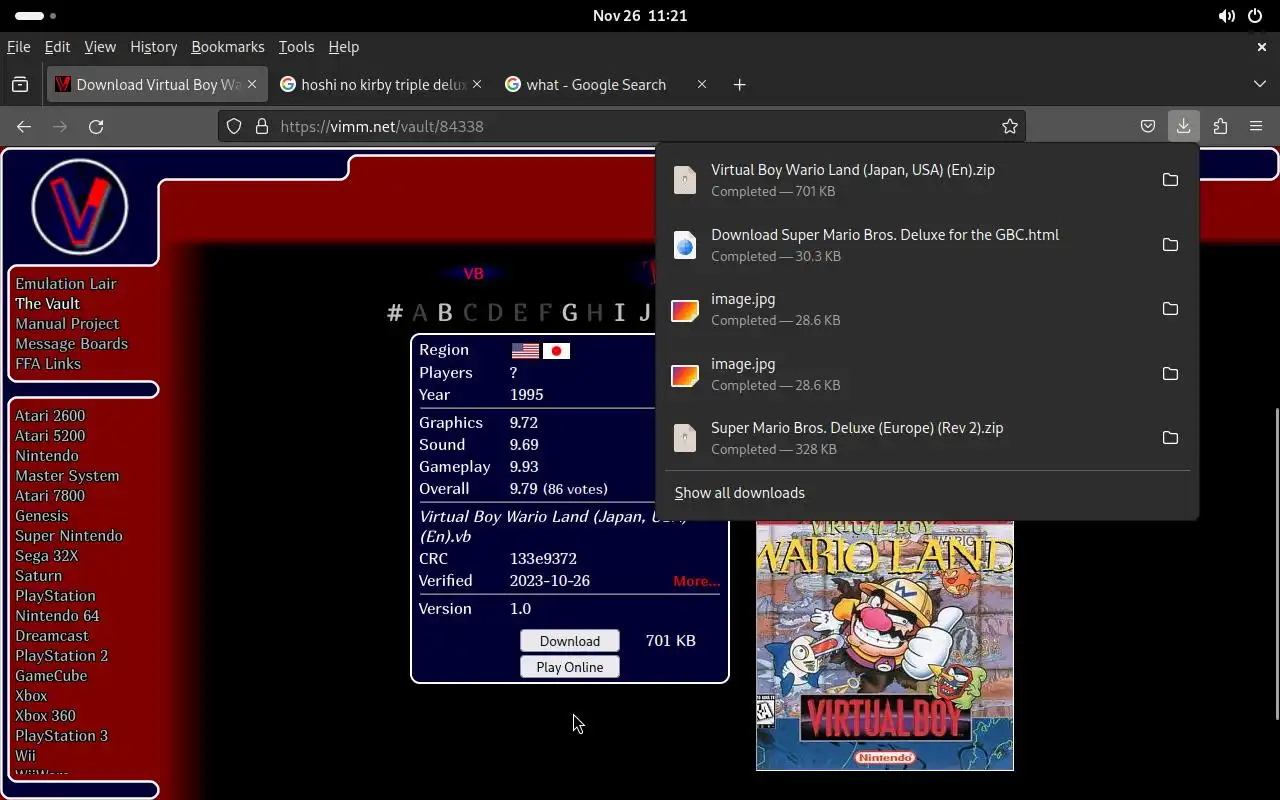The image size is (1280, 800).
Task: Click the Vimm's Lair V logo
Action: coord(80,207)
